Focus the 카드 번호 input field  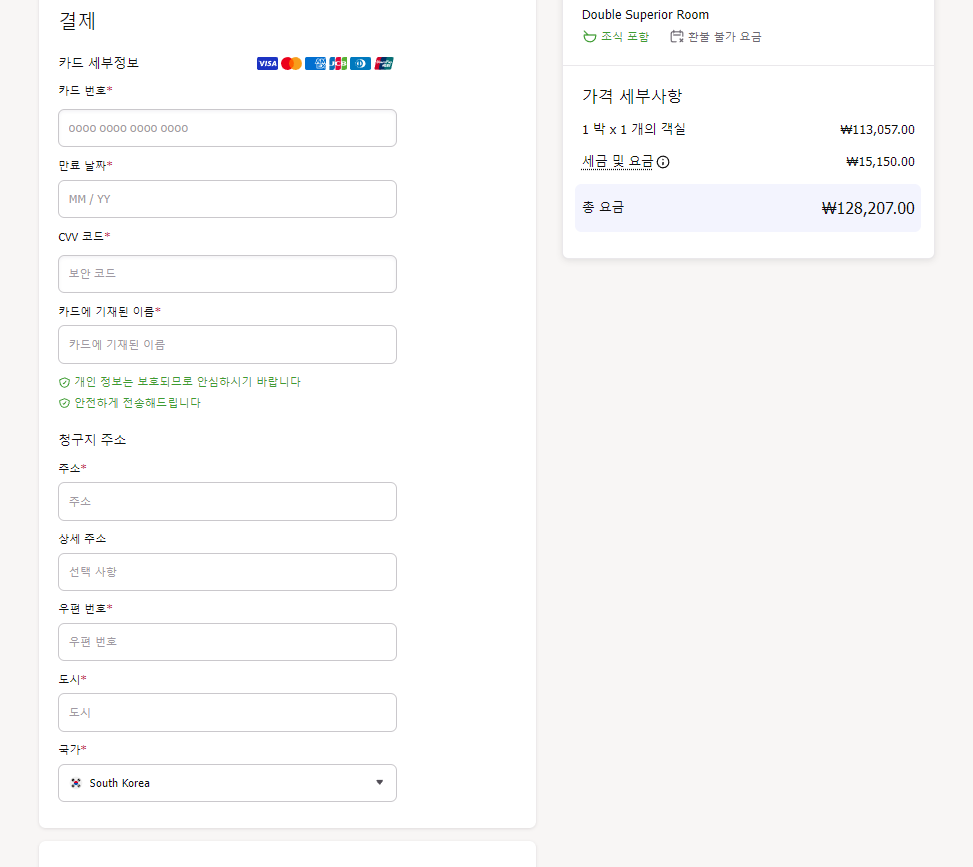(227, 128)
